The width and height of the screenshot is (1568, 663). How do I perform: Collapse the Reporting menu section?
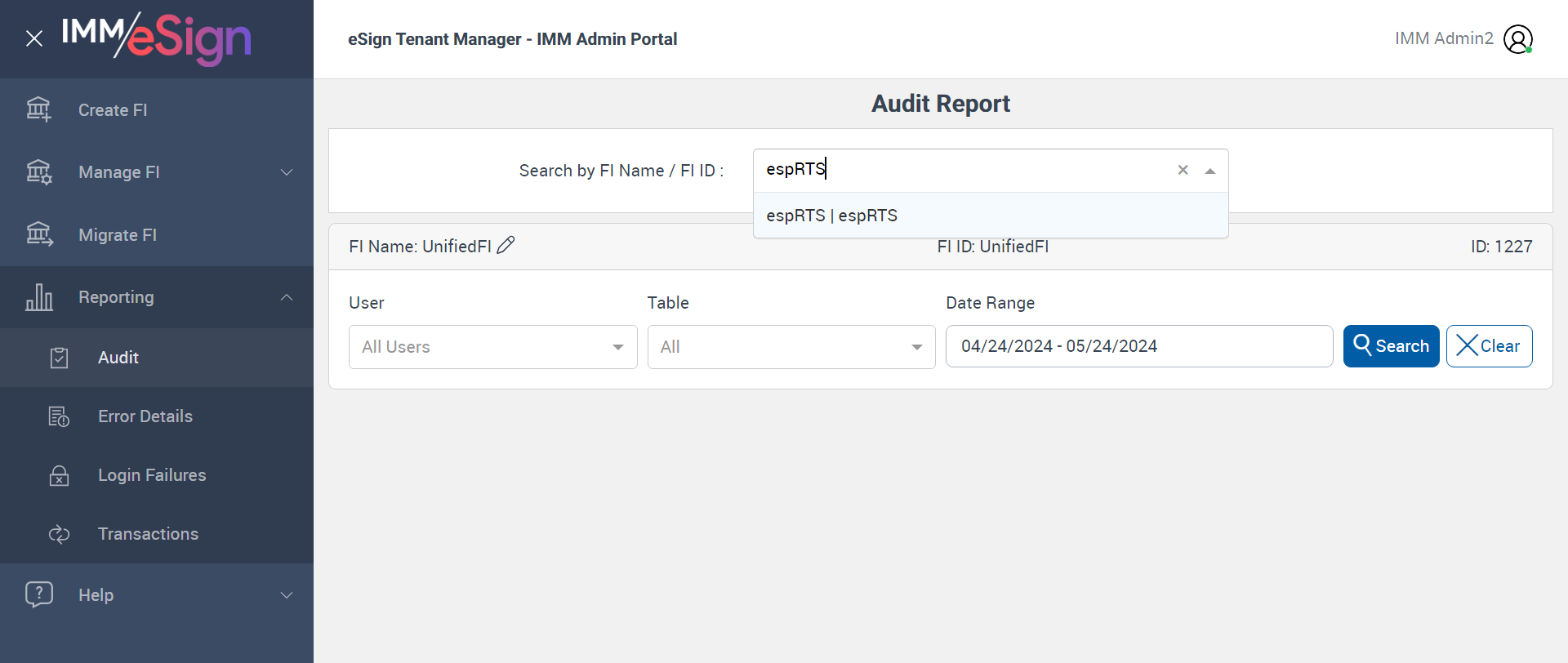click(x=287, y=297)
